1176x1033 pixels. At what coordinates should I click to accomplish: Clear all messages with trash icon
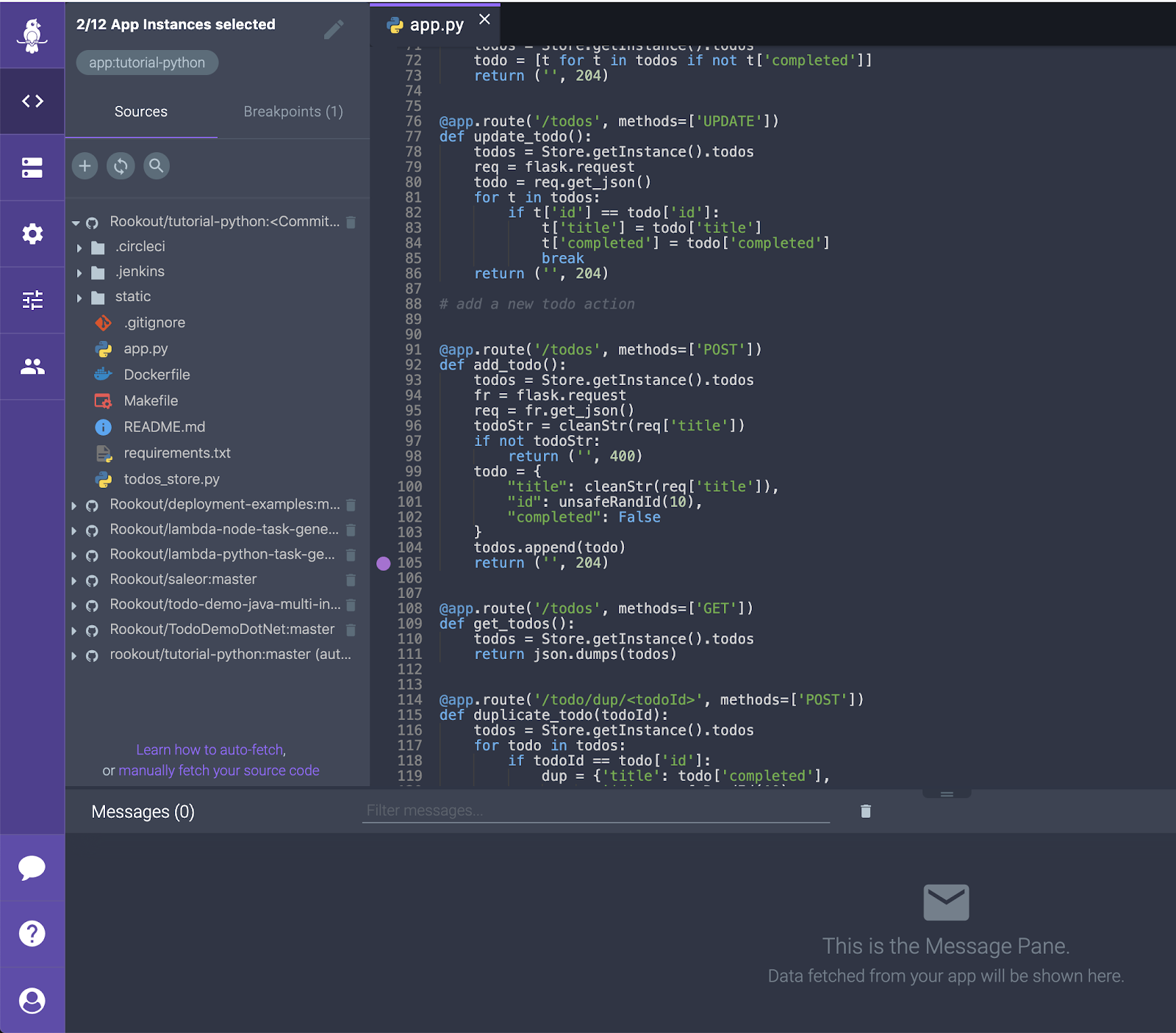click(x=866, y=811)
